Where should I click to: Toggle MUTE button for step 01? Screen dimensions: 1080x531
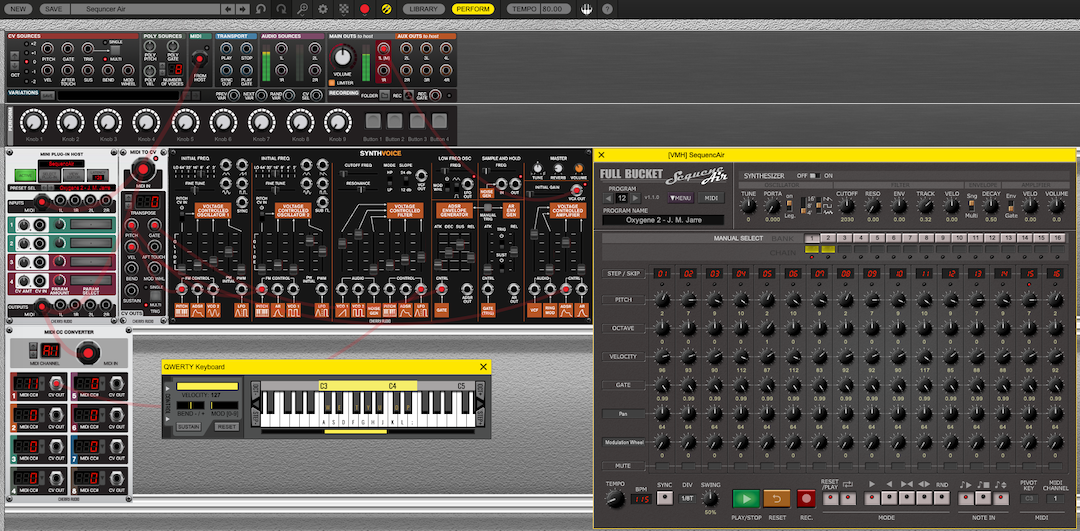[x=662, y=466]
